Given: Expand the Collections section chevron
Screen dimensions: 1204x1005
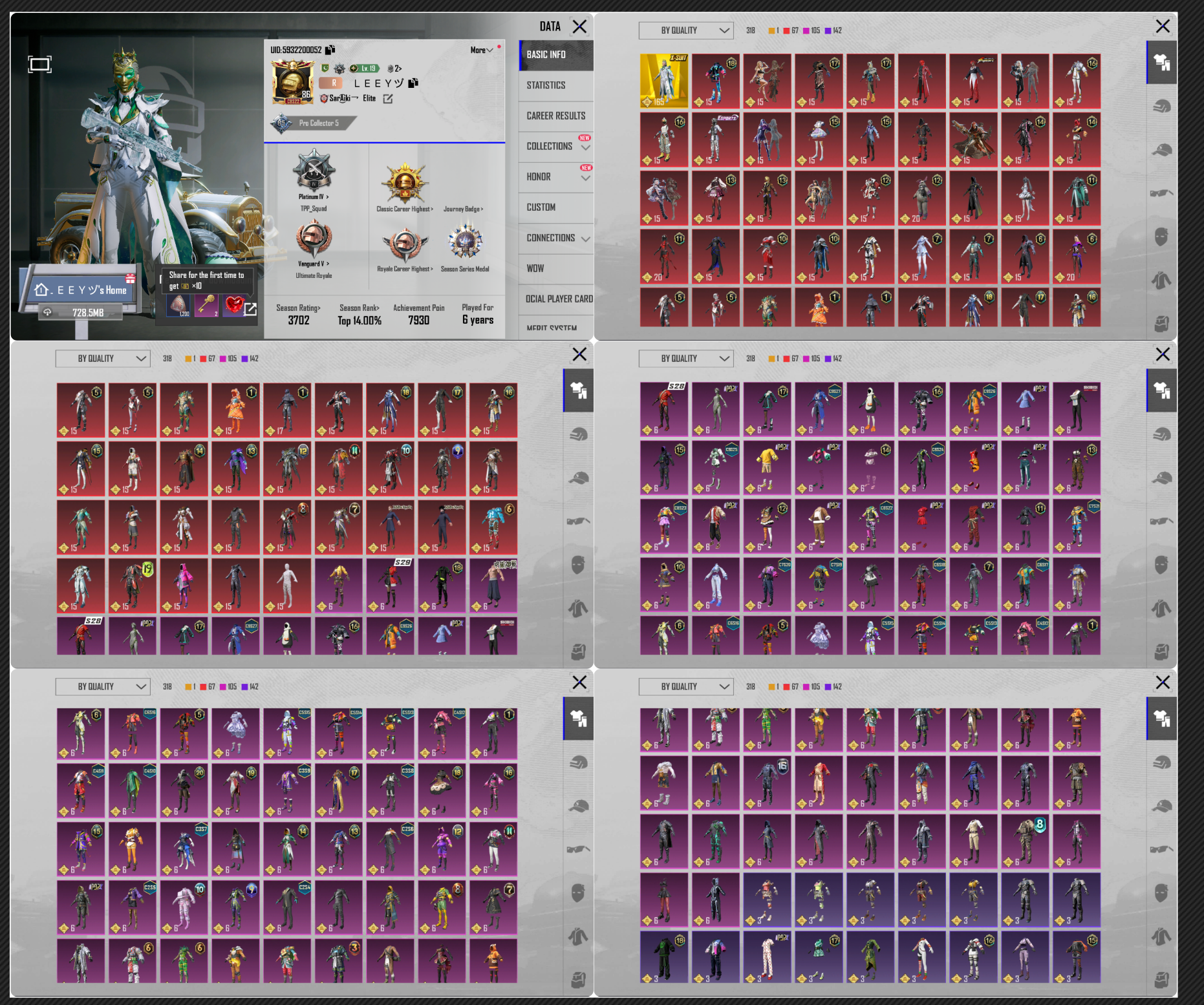Looking at the screenshot, I should click(586, 147).
